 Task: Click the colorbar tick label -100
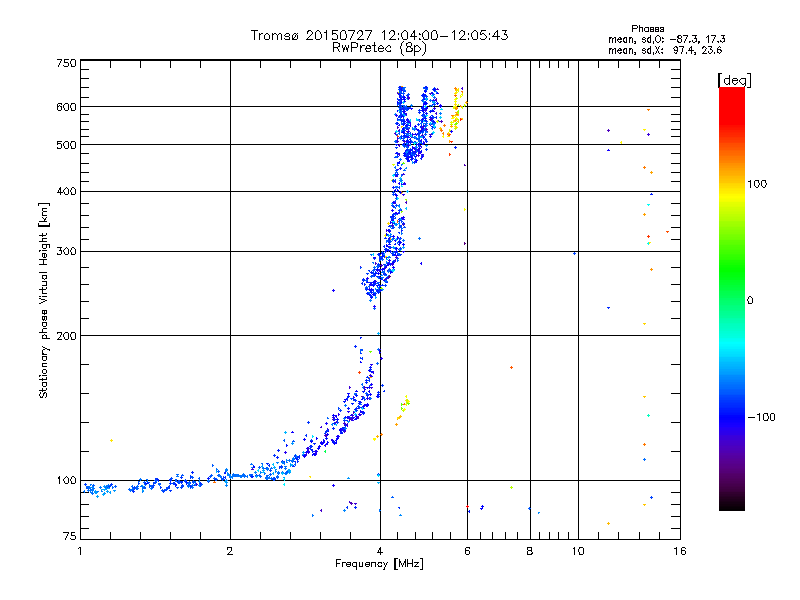click(x=761, y=417)
